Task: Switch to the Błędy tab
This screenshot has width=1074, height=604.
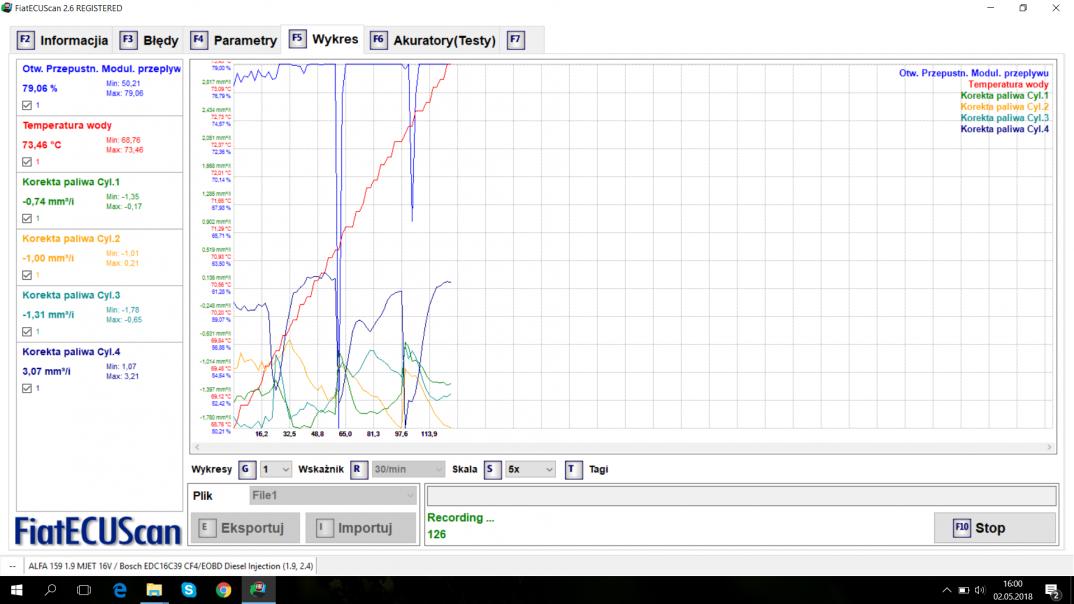Action: pos(149,40)
